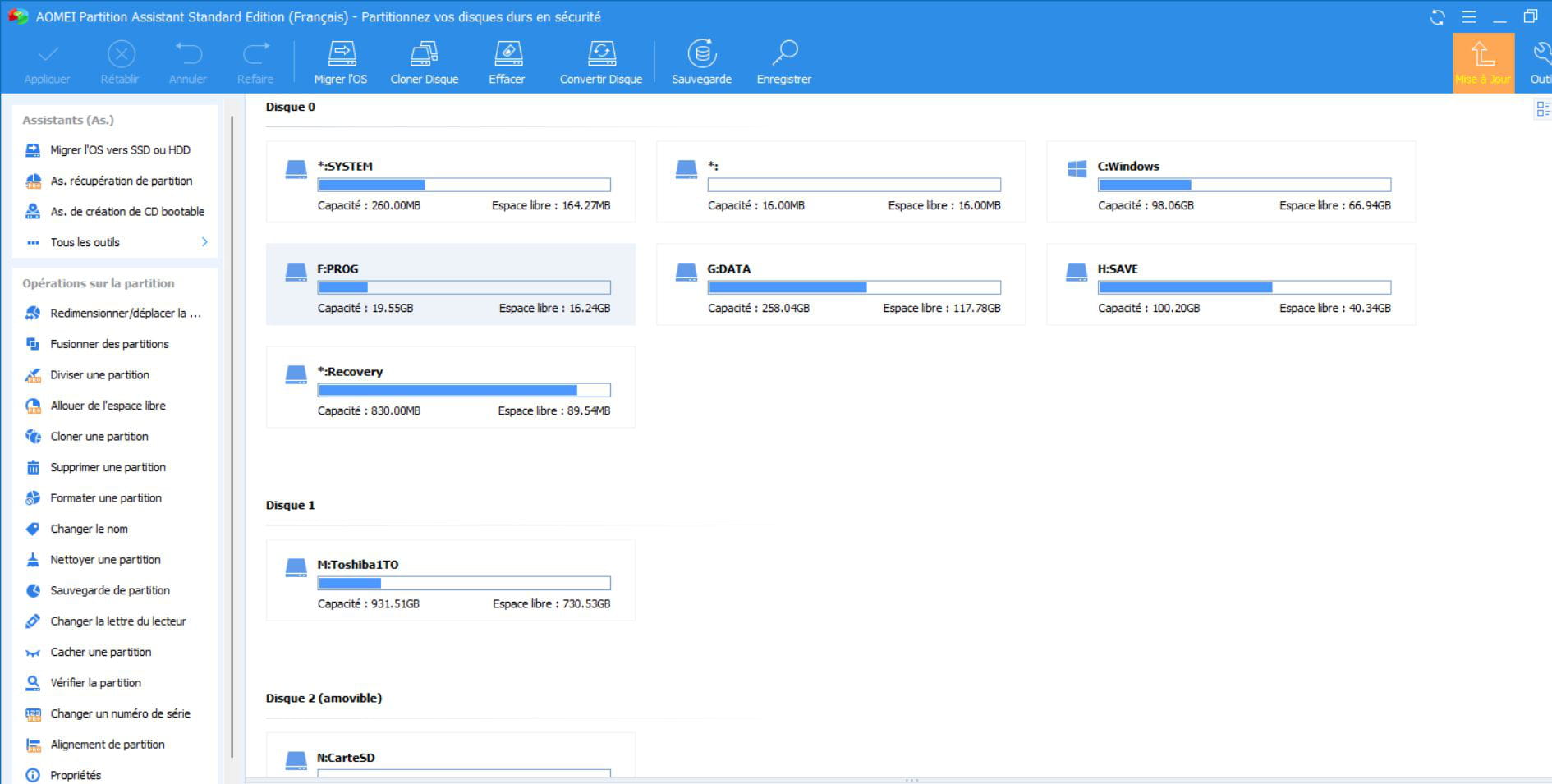1552x784 pixels.
Task: Click Changer un numéro de série
Action: 114,713
